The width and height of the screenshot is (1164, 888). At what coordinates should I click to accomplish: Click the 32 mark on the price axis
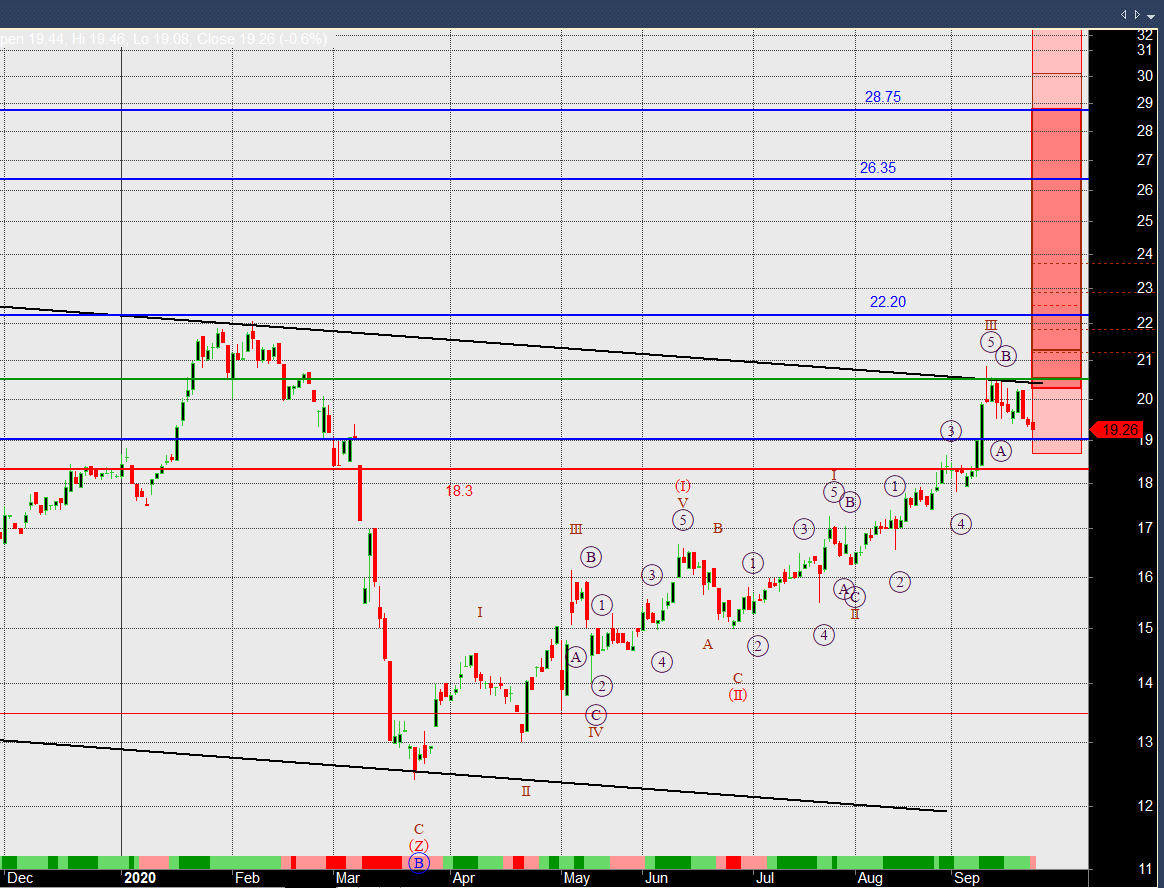1145,34
